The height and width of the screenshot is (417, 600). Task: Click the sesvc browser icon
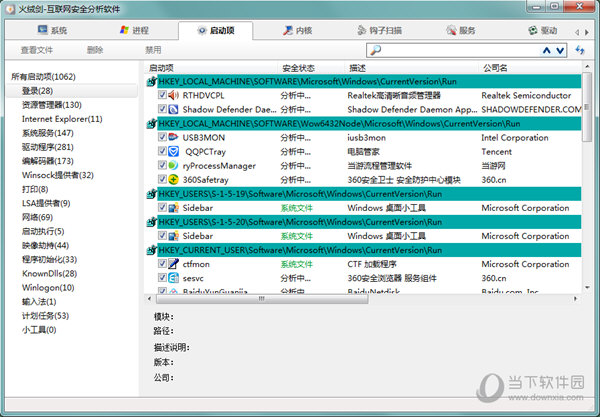click(174, 278)
